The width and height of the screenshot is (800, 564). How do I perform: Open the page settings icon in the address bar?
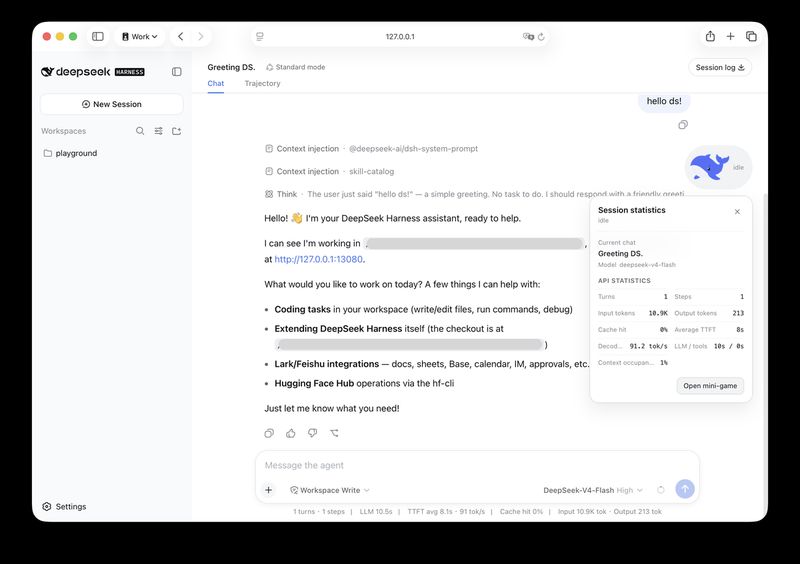click(x=260, y=37)
